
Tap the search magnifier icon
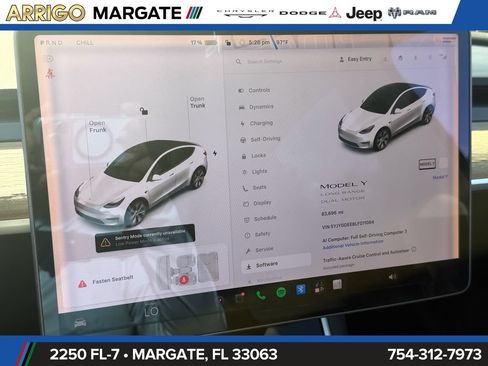pyautogui.click(x=238, y=61)
